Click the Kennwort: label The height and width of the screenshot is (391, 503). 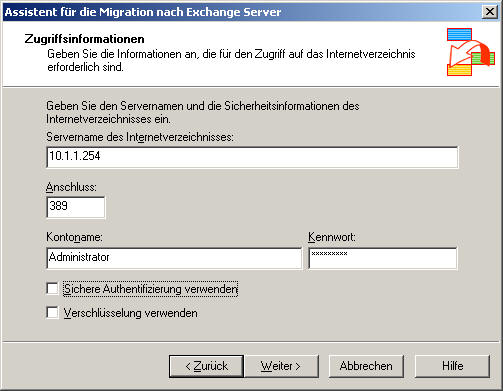(332, 237)
